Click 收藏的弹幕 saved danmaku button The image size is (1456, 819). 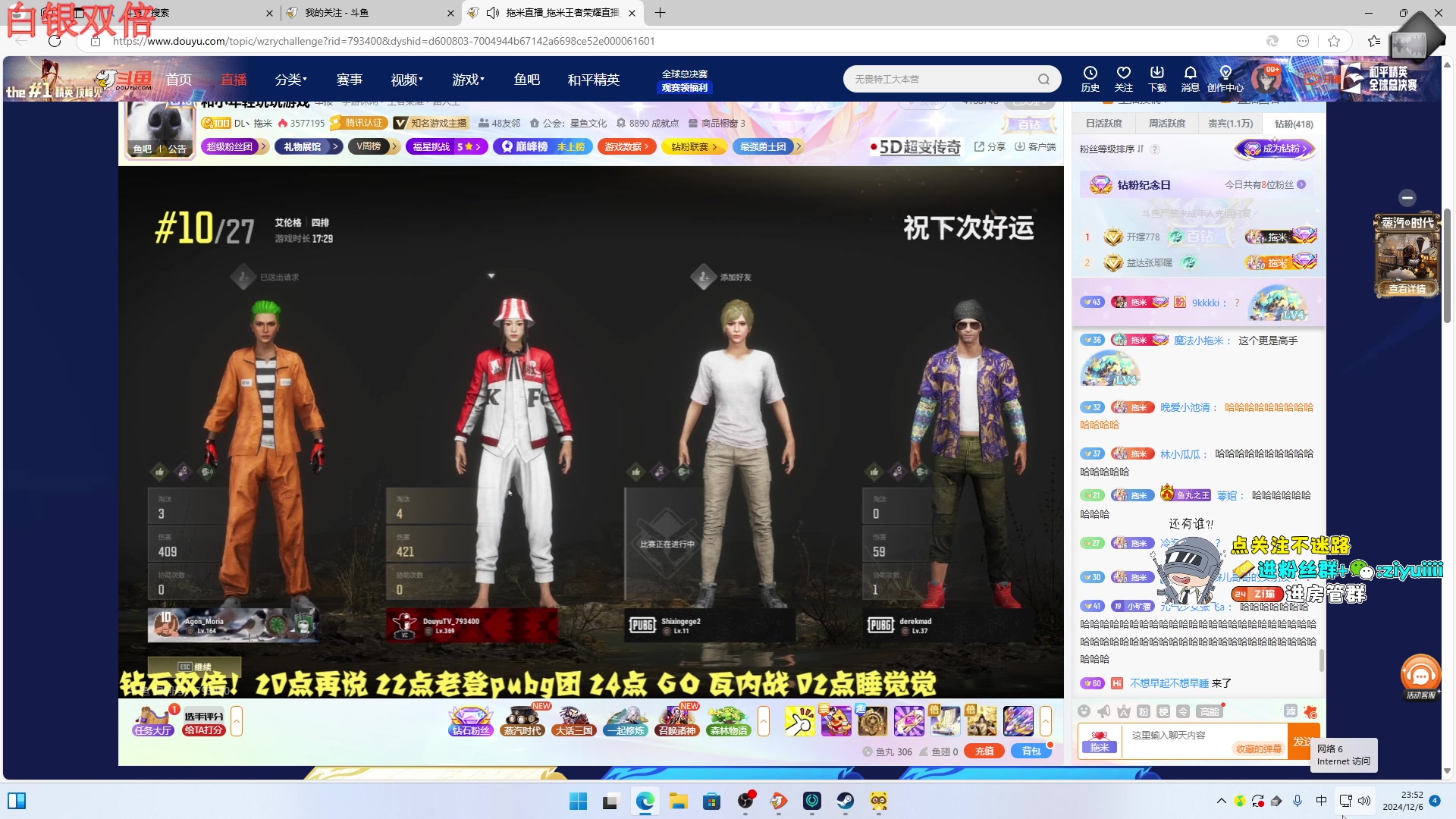(1259, 748)
